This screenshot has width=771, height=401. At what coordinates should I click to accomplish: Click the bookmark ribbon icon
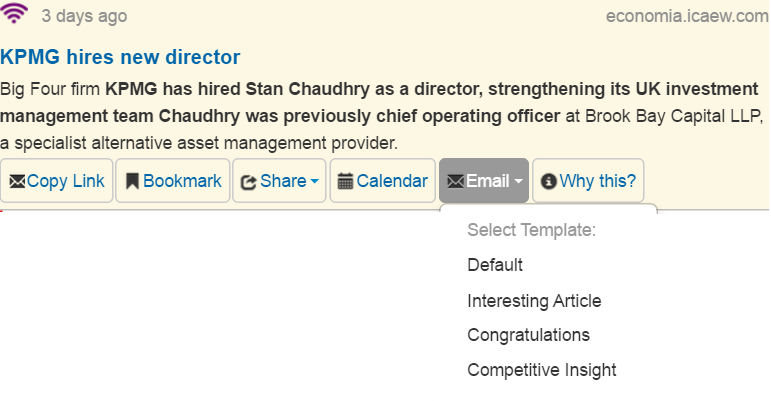[132, 181]
